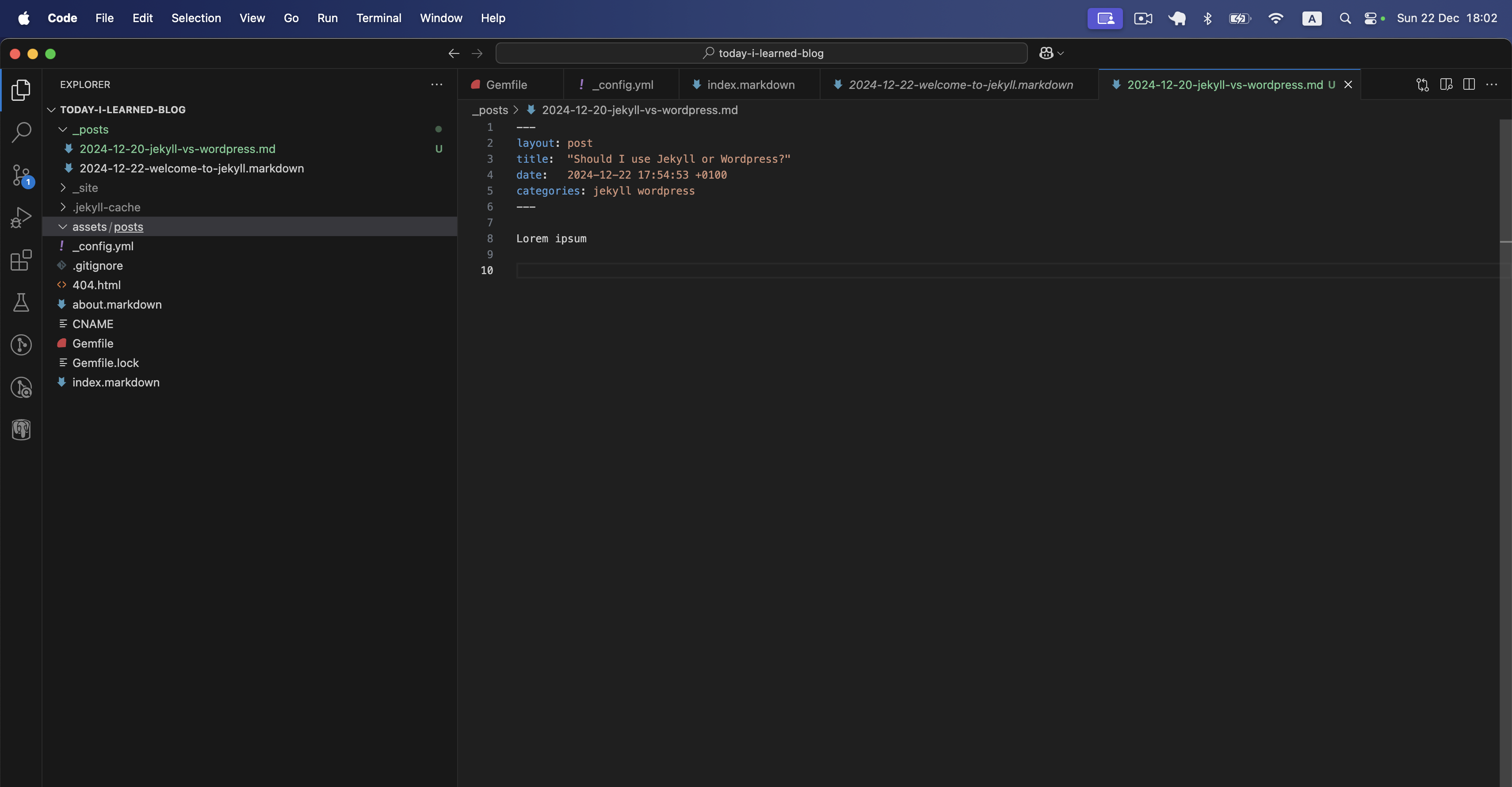This screenshot has height=787, width=1512.
Task: Open the Extensions view
Action: [21, 260]
